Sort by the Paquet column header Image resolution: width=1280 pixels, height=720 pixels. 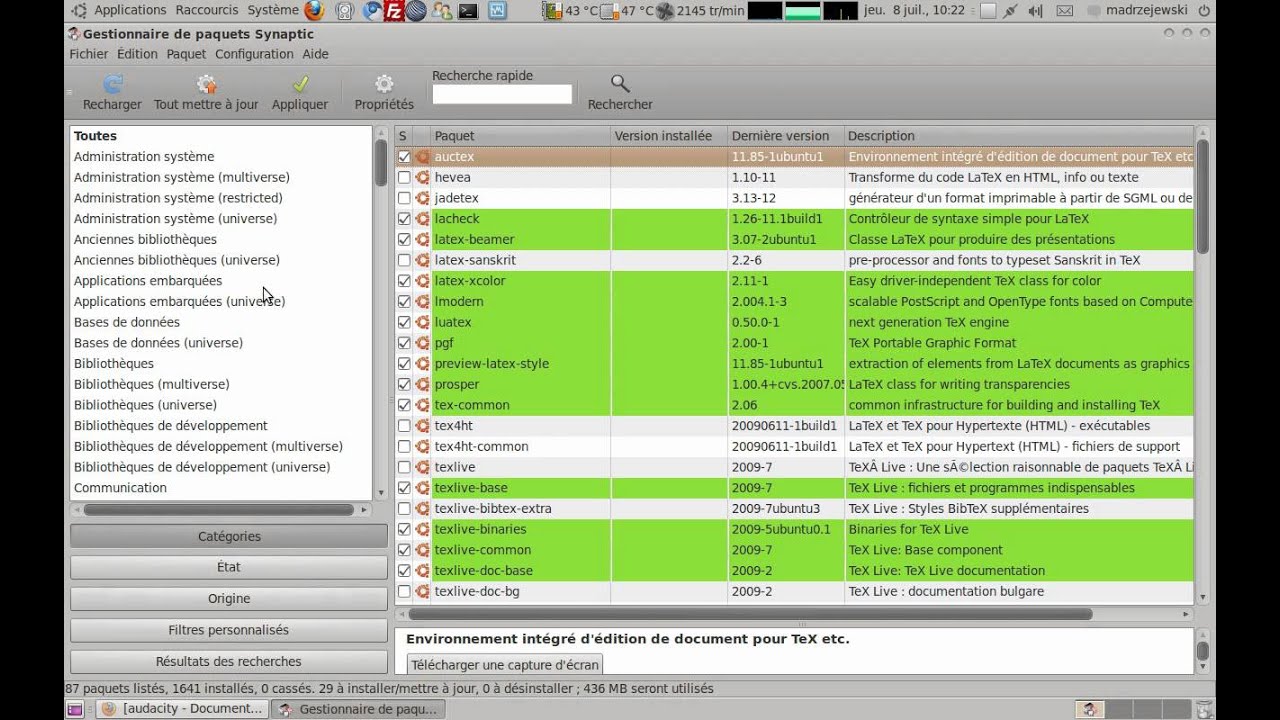tap(520, 136)
